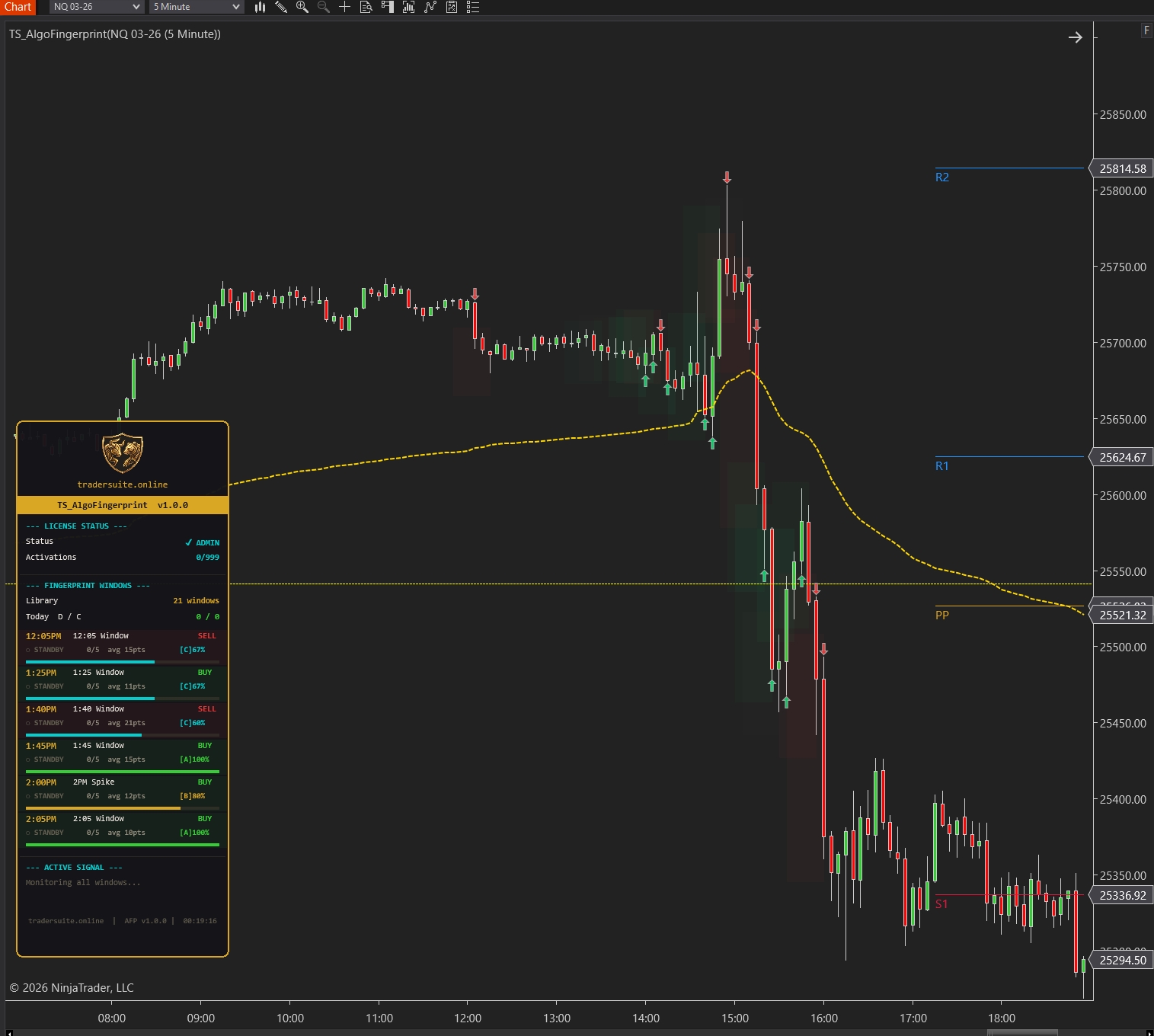The width and height of the screenshot is (1154, 1036).
Task: Click the F button in price axis corner
Action: point(1146,30)
